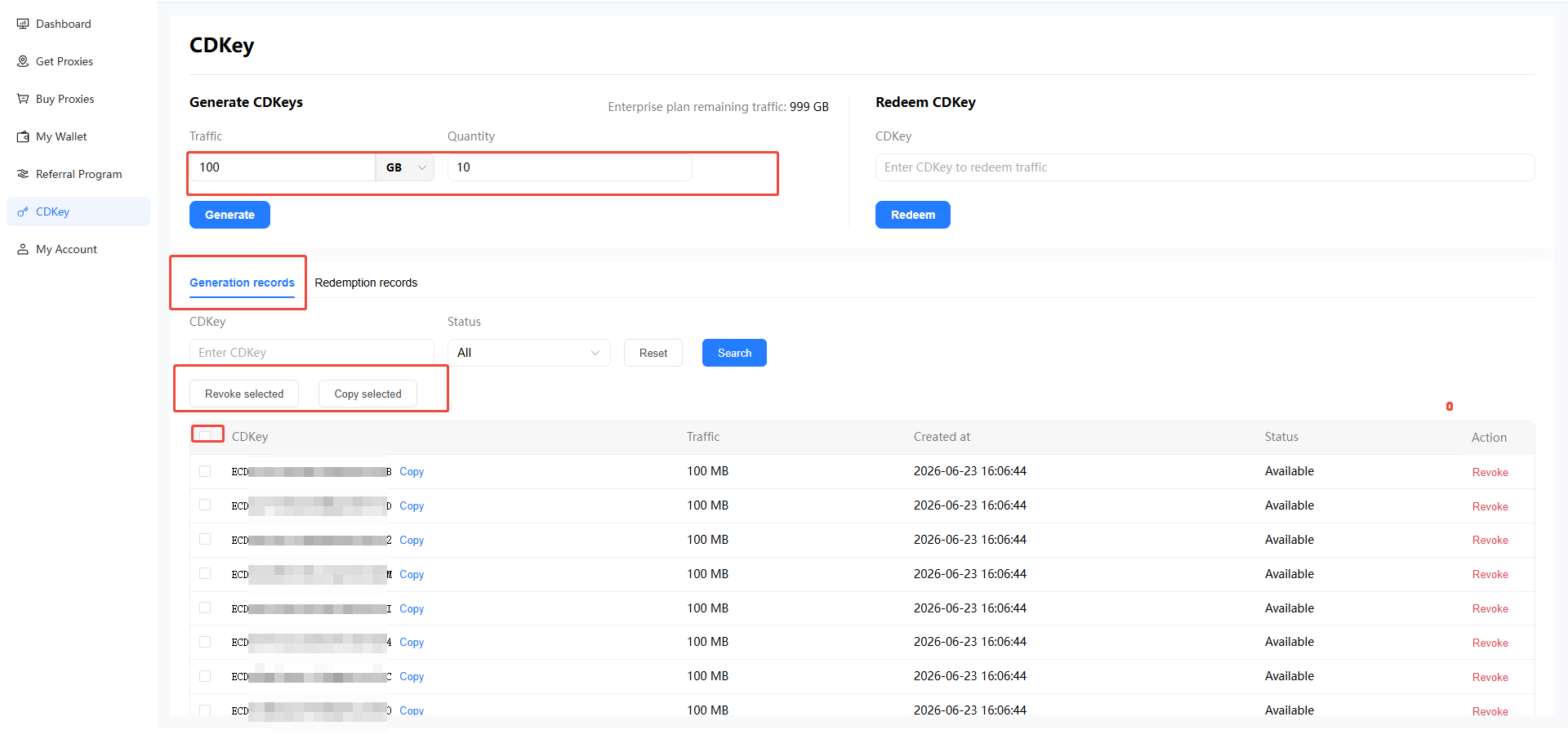
Task: Click the Dashboard monitor icon in sidebar
Action: coord(23,24)
